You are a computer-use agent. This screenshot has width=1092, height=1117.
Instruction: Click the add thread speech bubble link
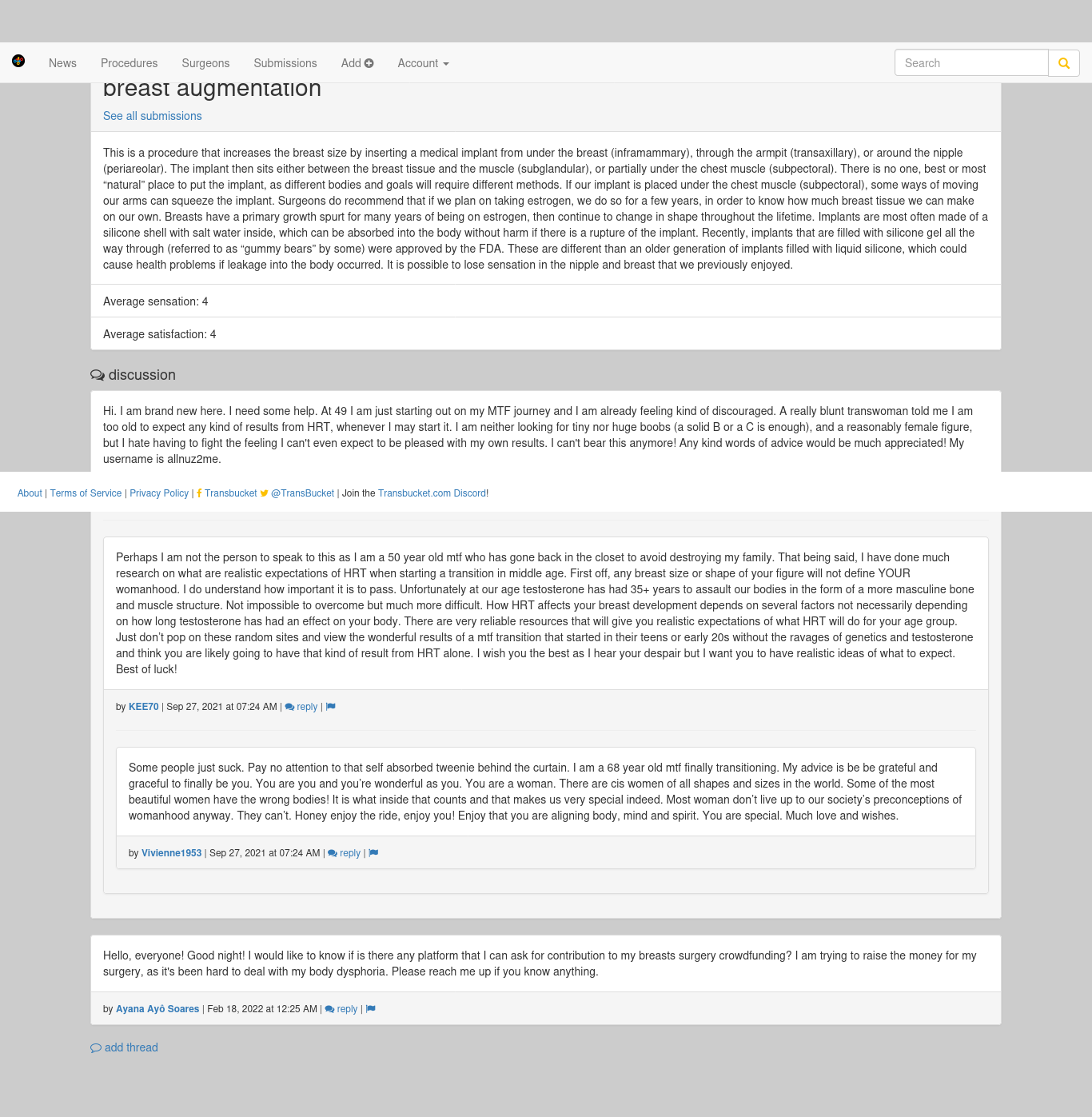[124, 1047]
